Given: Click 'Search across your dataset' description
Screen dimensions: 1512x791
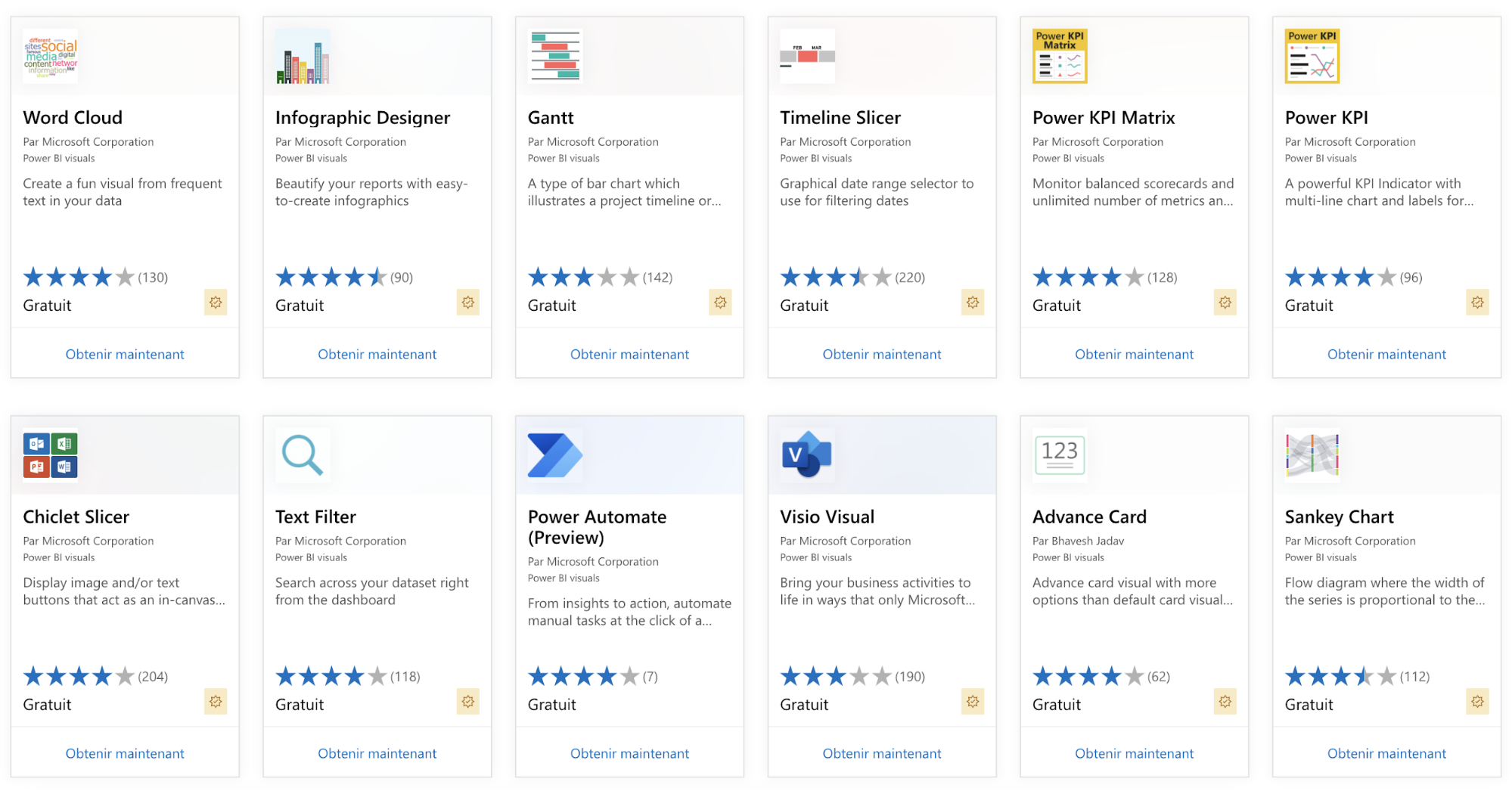Looking at the screenshot, I should click(372, 591).
